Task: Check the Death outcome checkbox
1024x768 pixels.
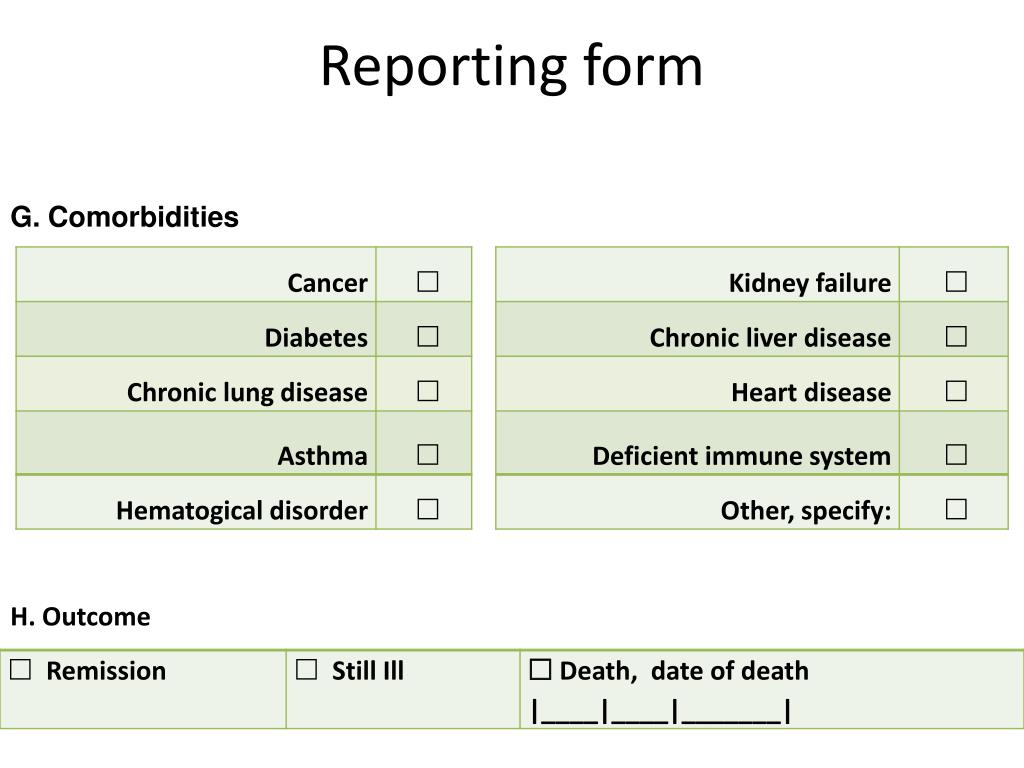Action: coord(540,669)
